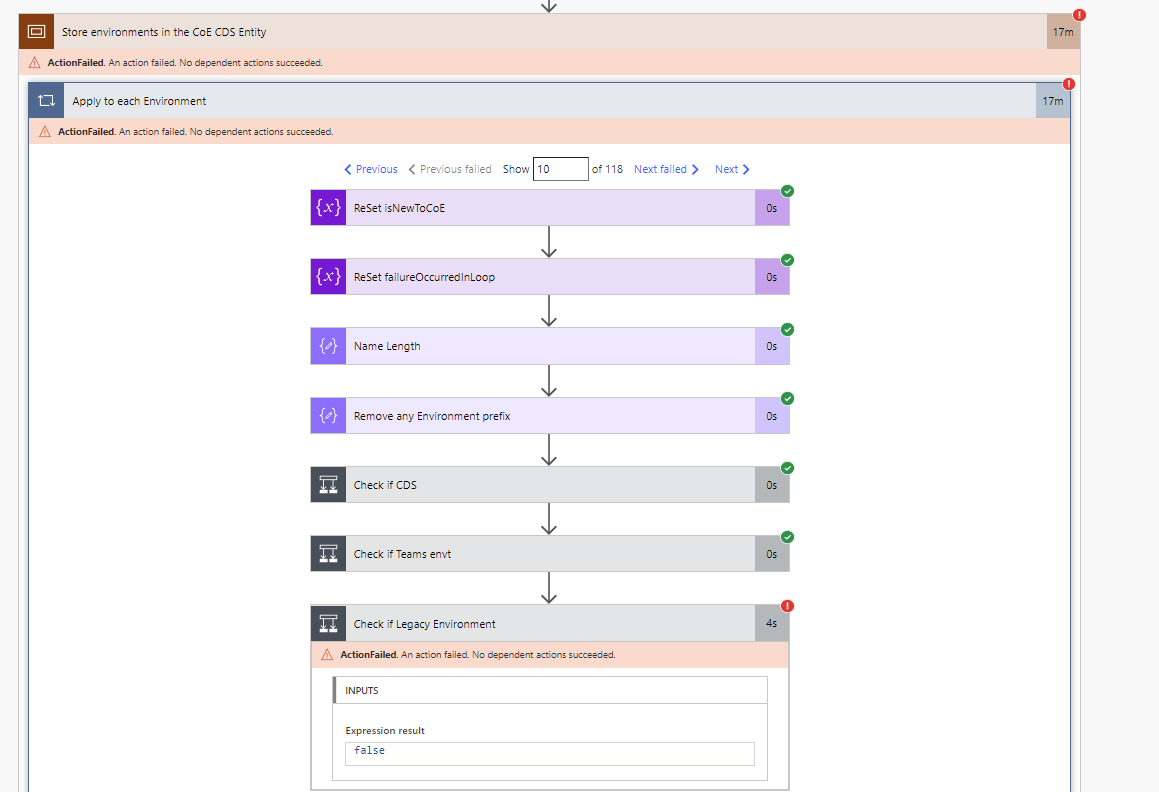Click the red error badge on Check if Legacy Environment

tap(788, 606)
